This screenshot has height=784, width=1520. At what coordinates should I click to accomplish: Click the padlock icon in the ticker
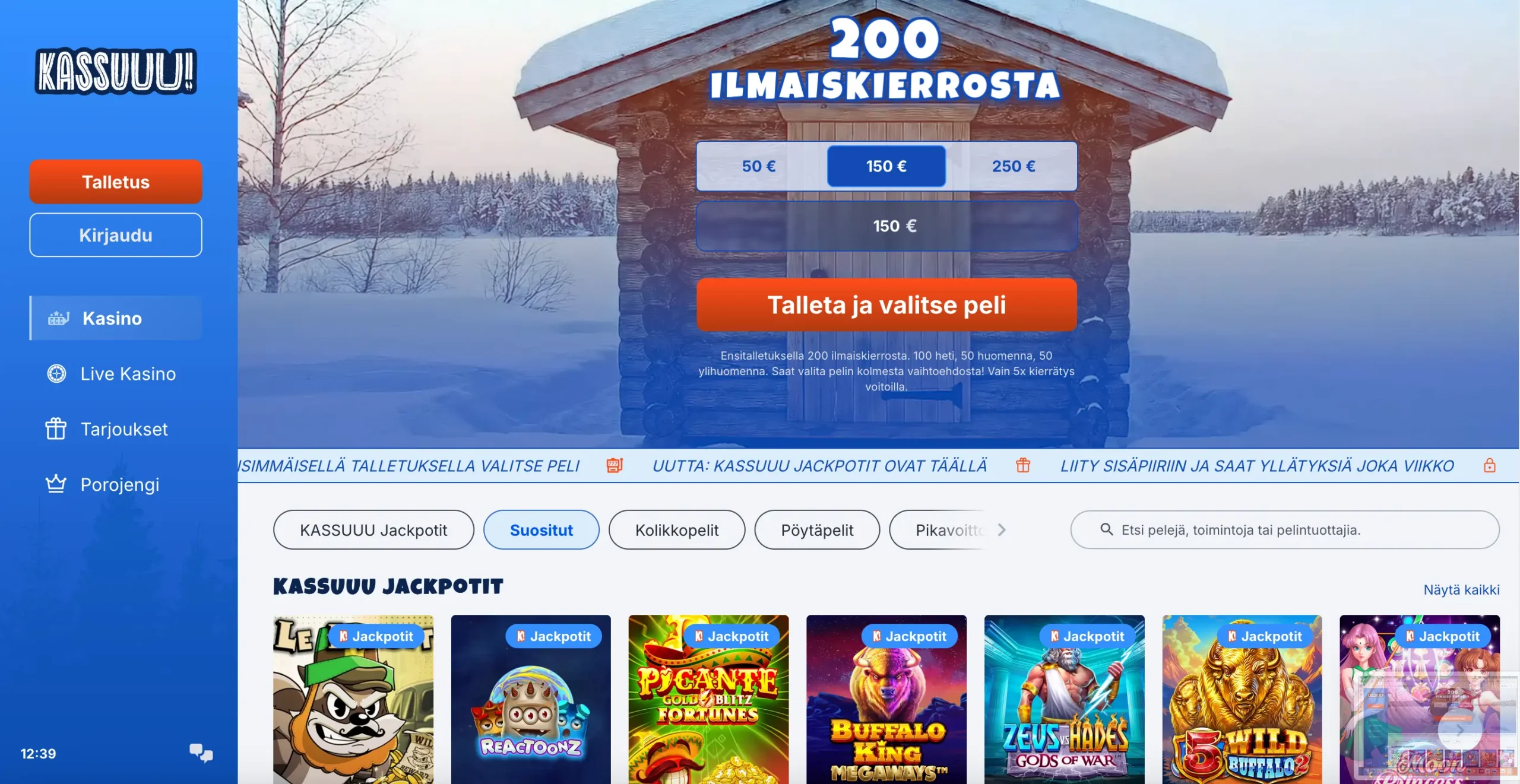1489,465
